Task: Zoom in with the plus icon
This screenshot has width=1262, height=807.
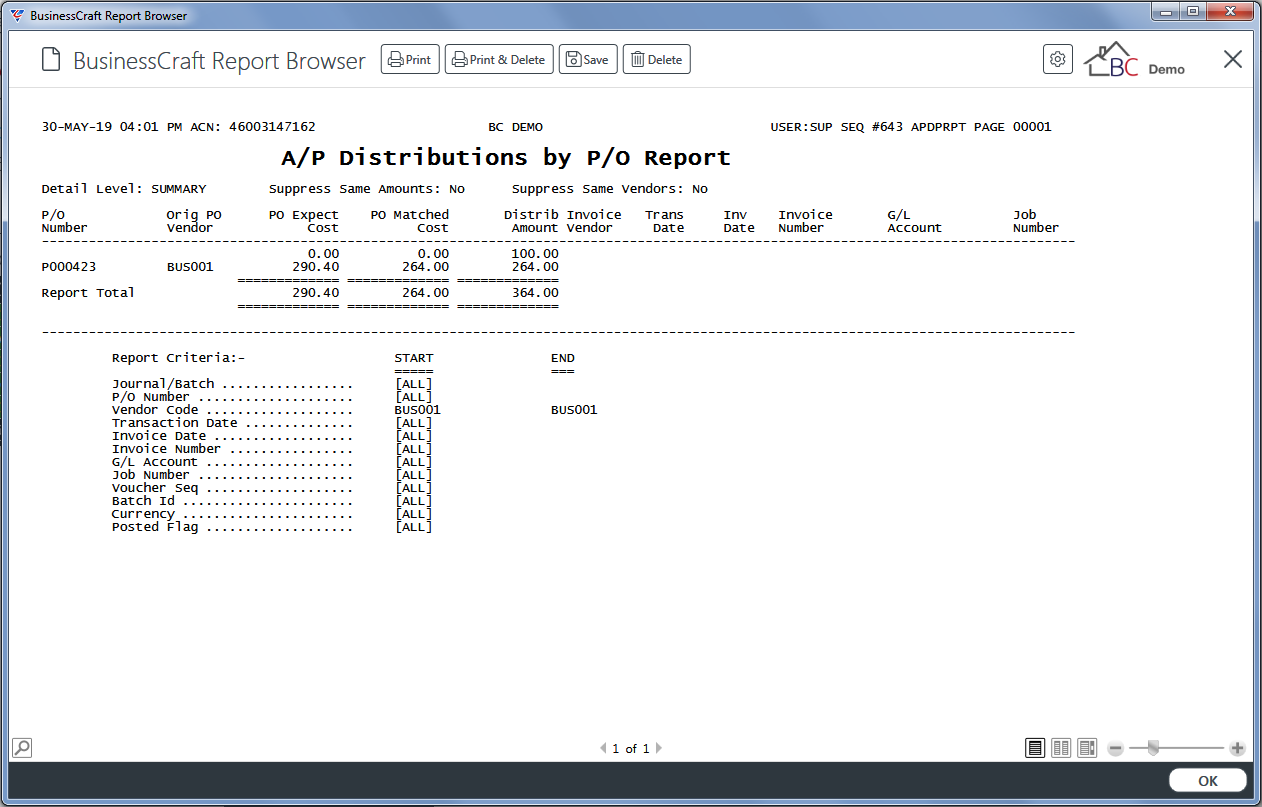Action: [x=1237, y=748]
